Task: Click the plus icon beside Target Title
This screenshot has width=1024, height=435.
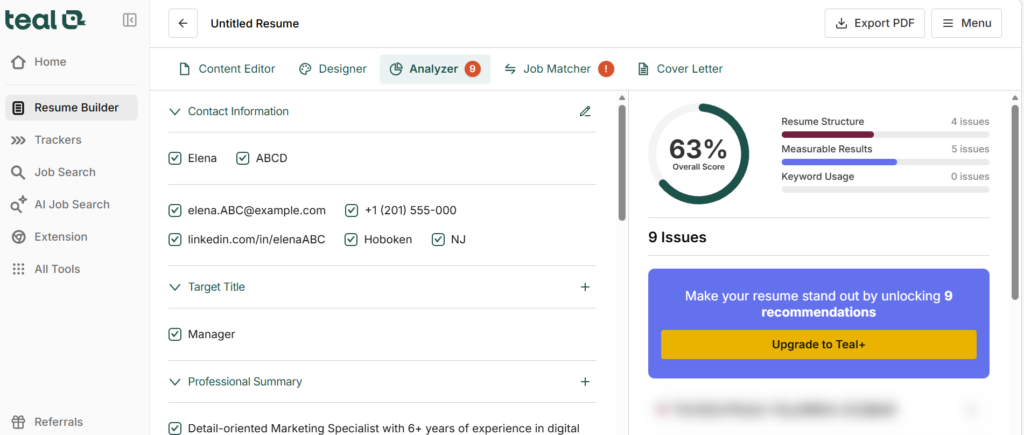Action: 585,287
